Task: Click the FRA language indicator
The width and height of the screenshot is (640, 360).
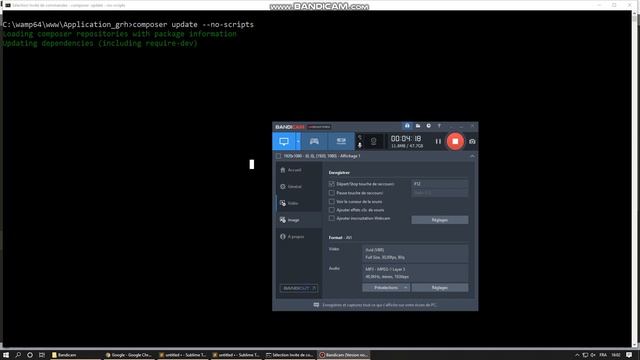Action: click(x=603, y=355)
